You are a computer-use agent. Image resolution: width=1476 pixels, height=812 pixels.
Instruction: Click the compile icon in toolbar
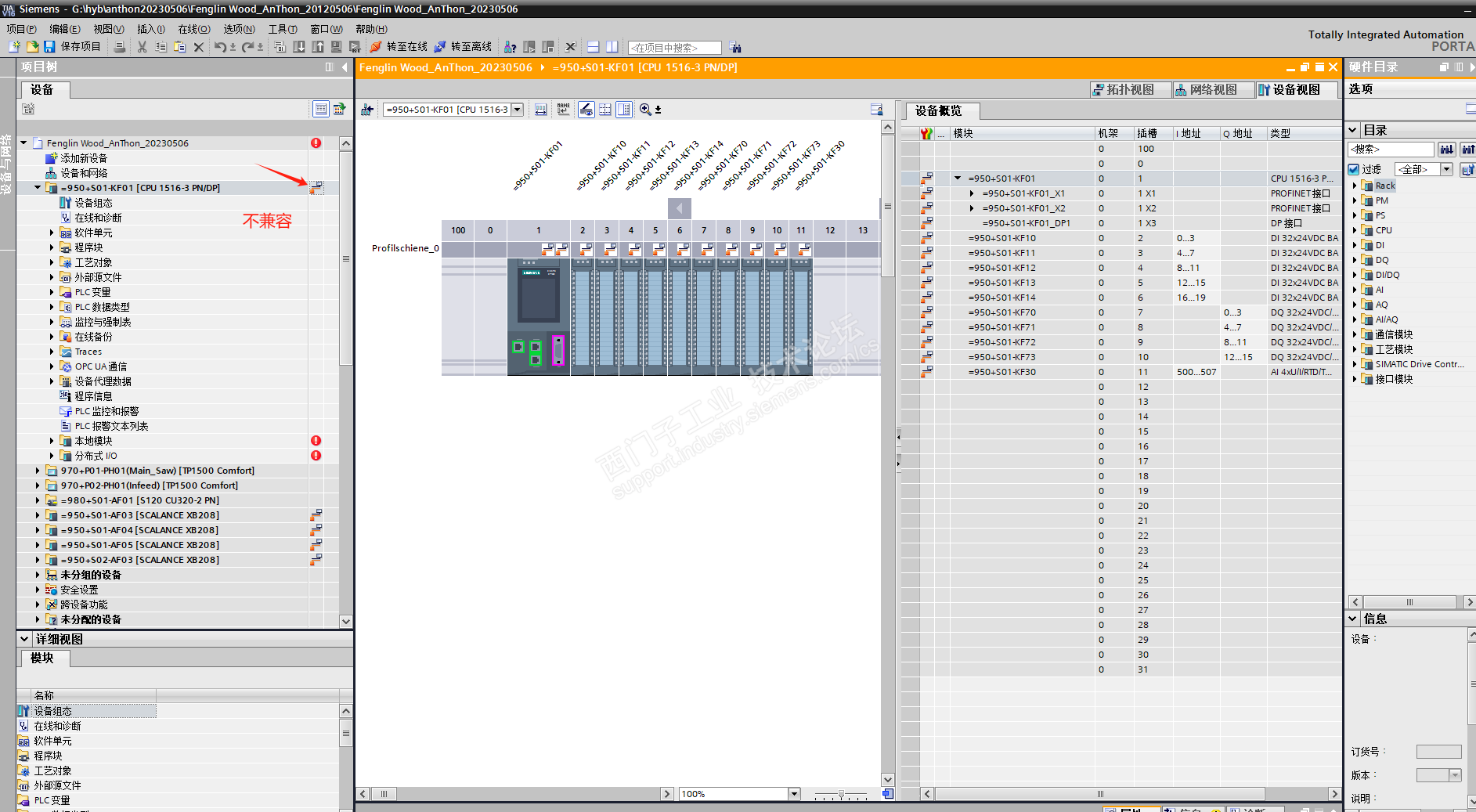click(x=280, y=47)
